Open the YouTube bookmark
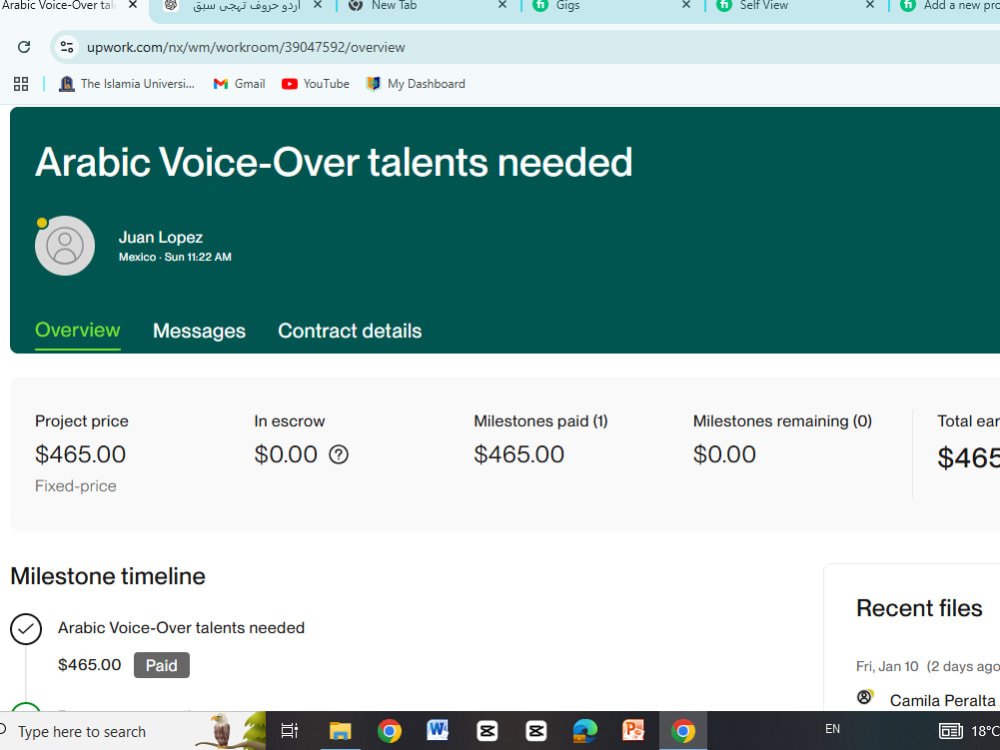The height and width of the screenshot is (750, 1000). tap(316, 84)
